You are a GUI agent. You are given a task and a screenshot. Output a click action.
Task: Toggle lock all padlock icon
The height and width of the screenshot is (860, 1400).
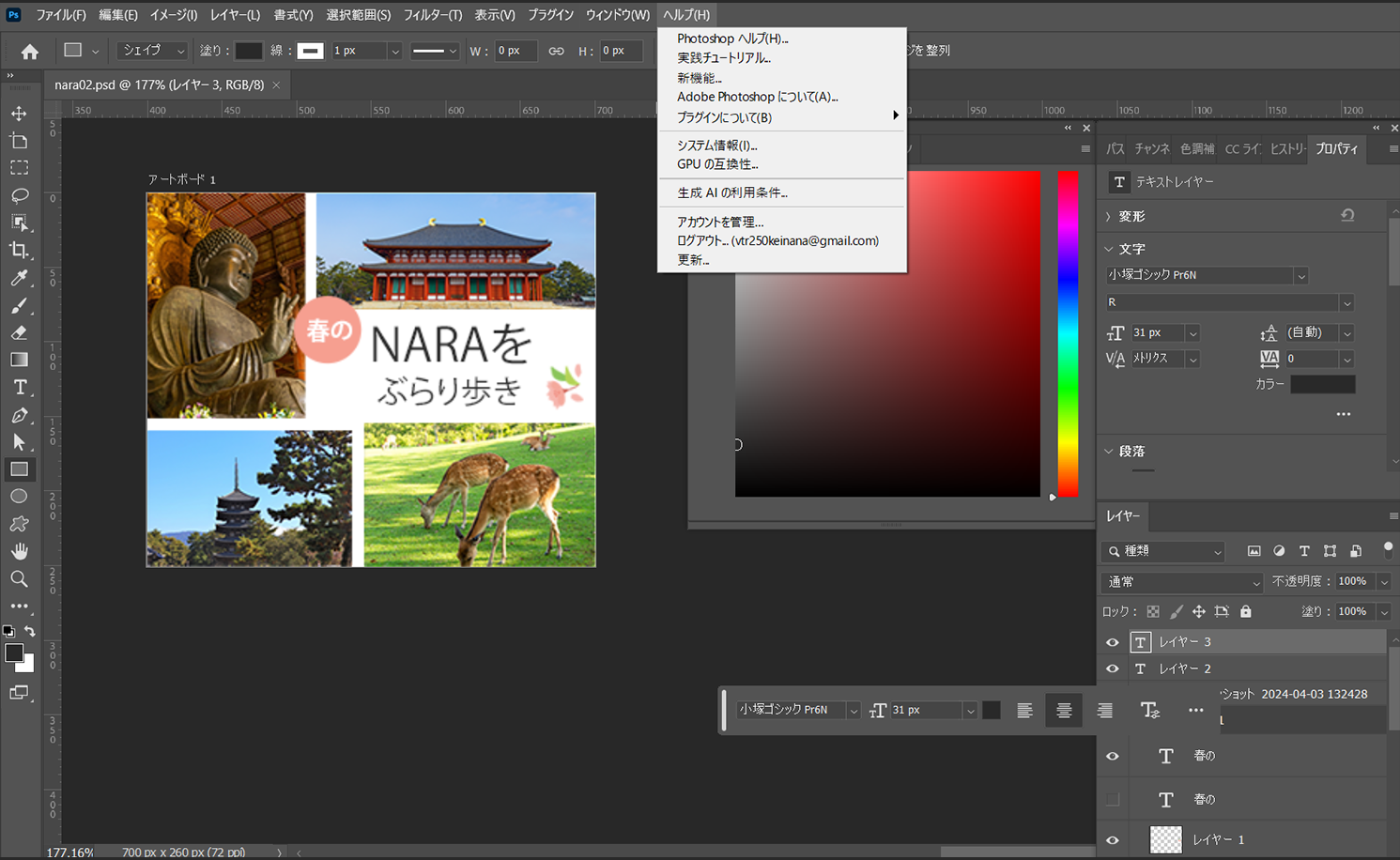(x=1245, y=611)
